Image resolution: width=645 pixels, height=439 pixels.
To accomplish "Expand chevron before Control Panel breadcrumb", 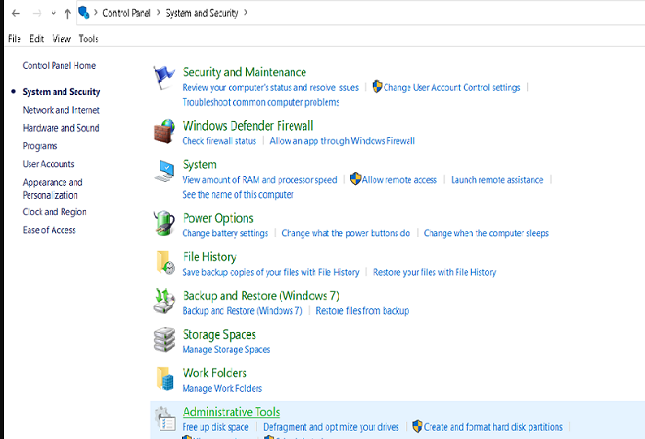I will (x=96, y=13).
